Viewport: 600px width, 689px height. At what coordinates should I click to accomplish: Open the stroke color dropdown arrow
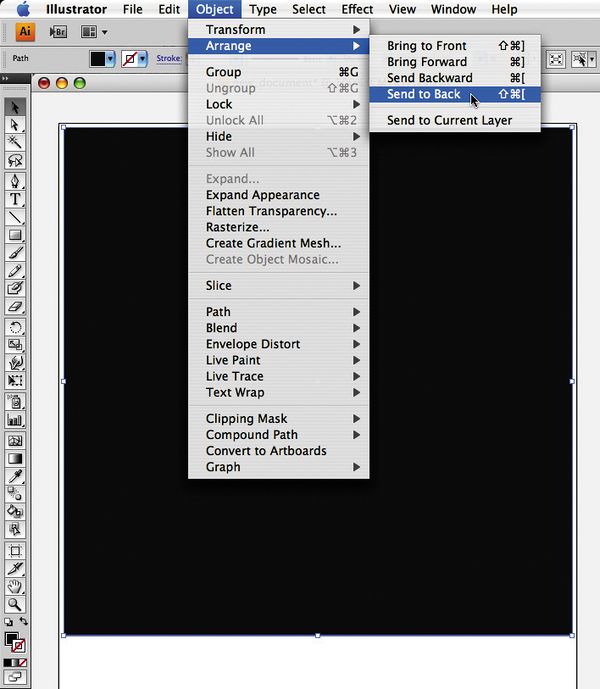coord(142,59)
